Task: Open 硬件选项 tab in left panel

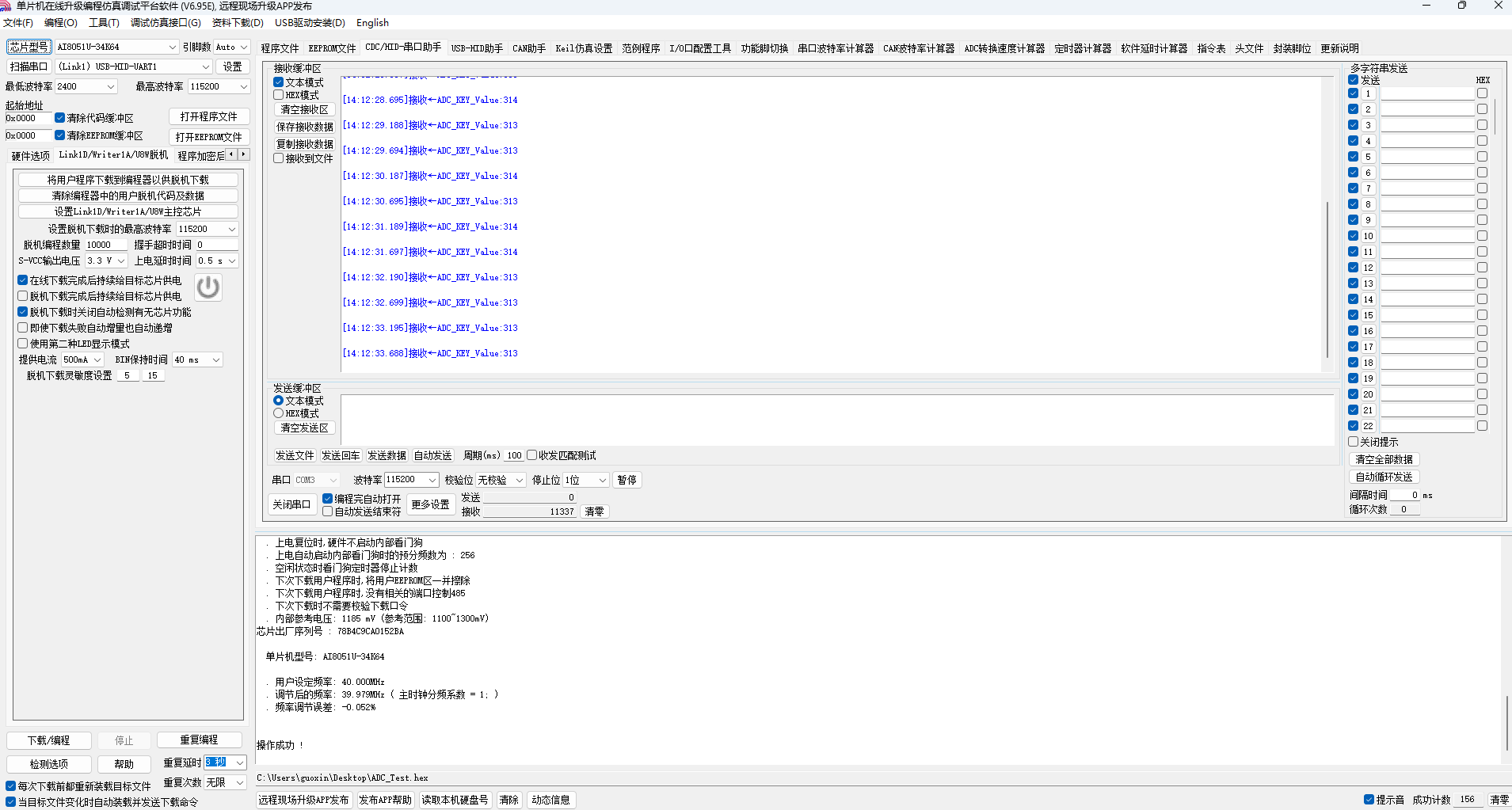Action: [31, 155]
